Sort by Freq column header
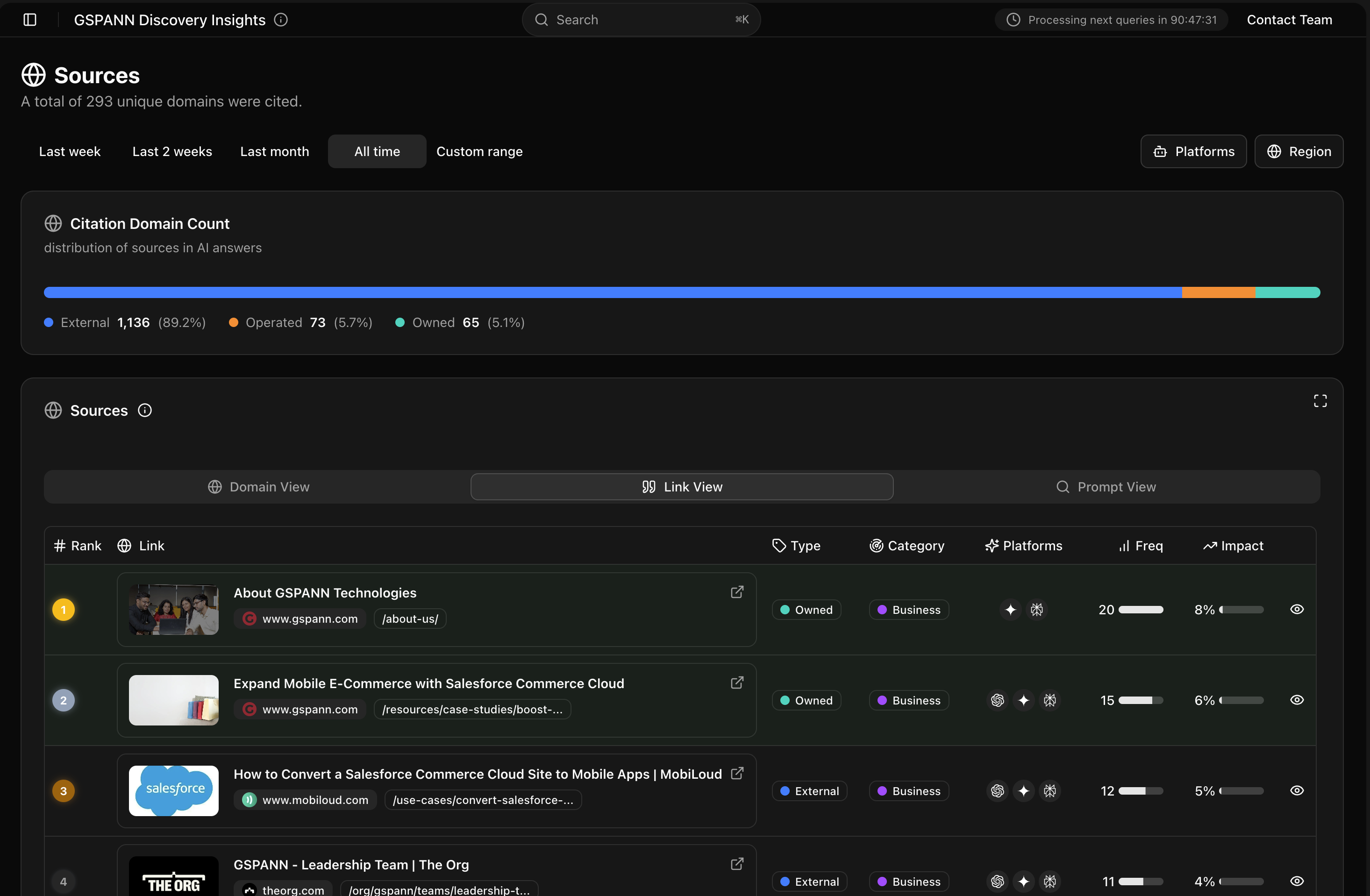This screenshot has height=896, width=1370. [1140, 546]
